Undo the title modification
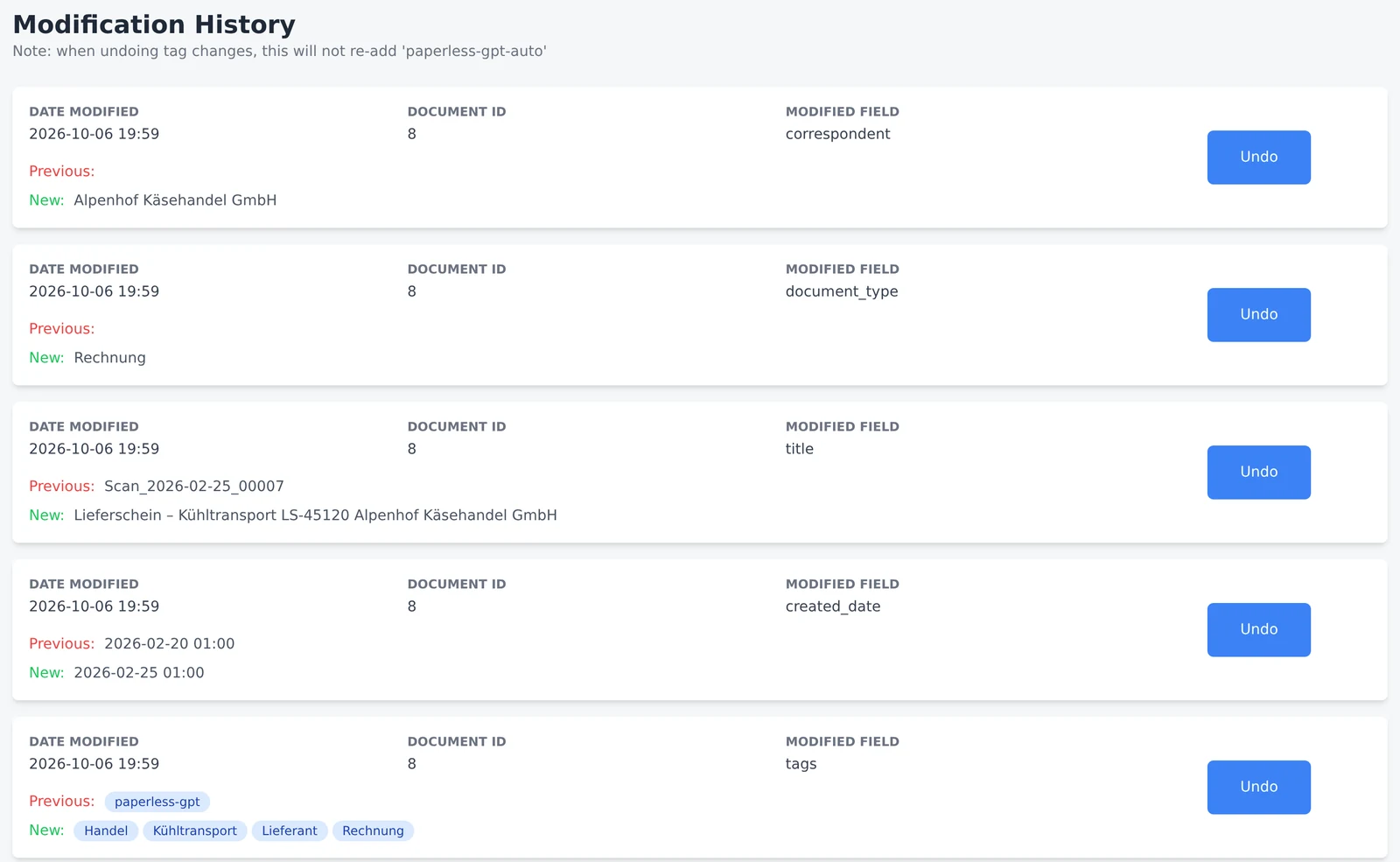This screenshot has height=862, width=1400. (x=1258, y=473)
